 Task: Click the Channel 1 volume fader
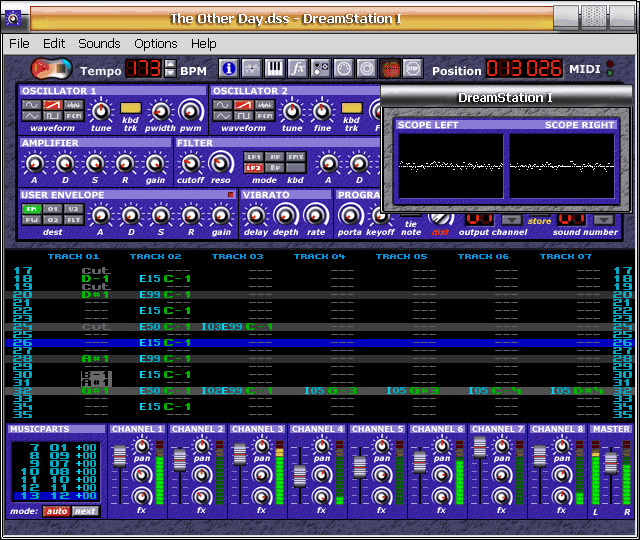pos(120,456)
